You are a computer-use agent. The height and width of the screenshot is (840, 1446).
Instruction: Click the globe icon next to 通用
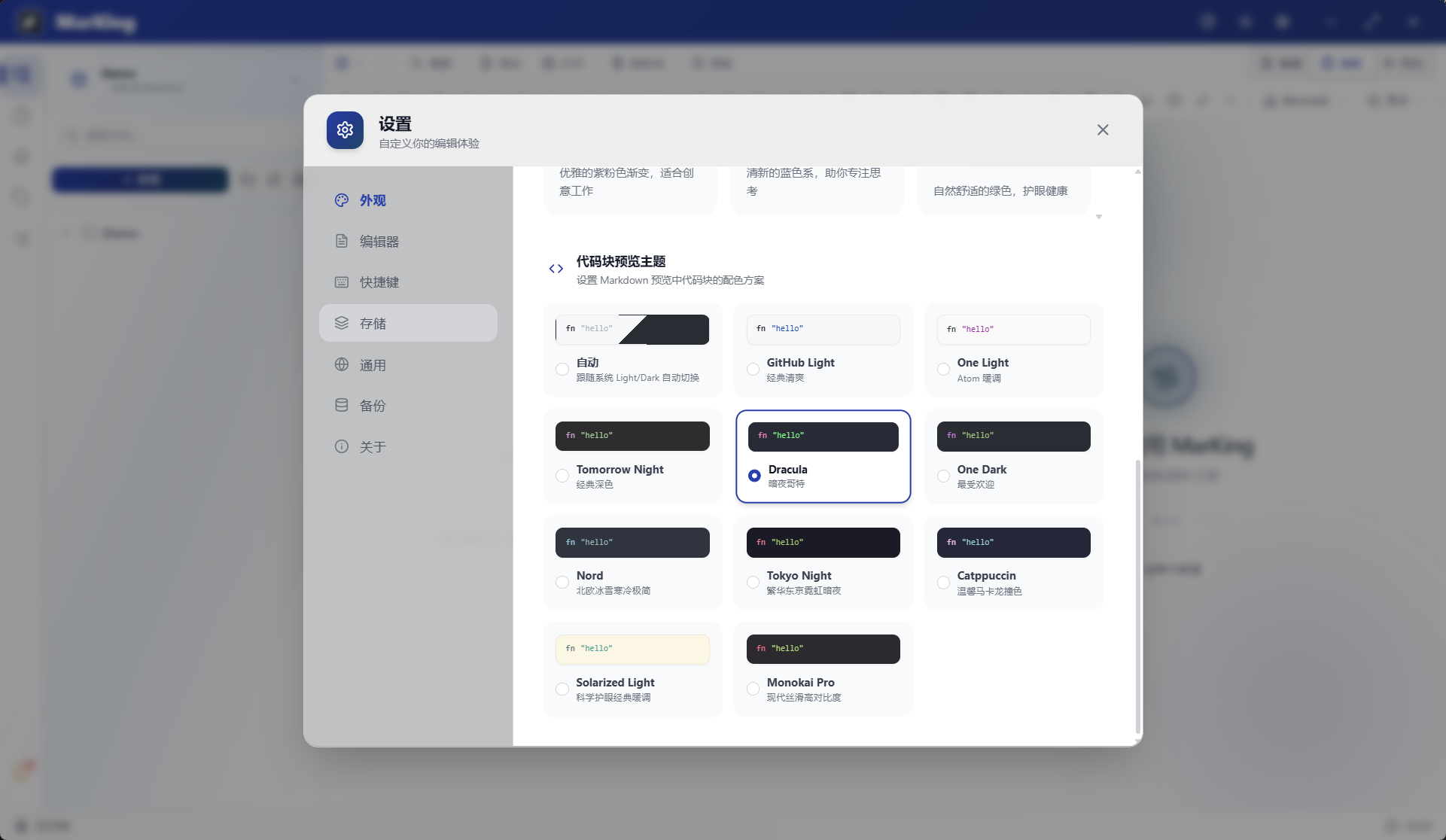click(342, 364)
